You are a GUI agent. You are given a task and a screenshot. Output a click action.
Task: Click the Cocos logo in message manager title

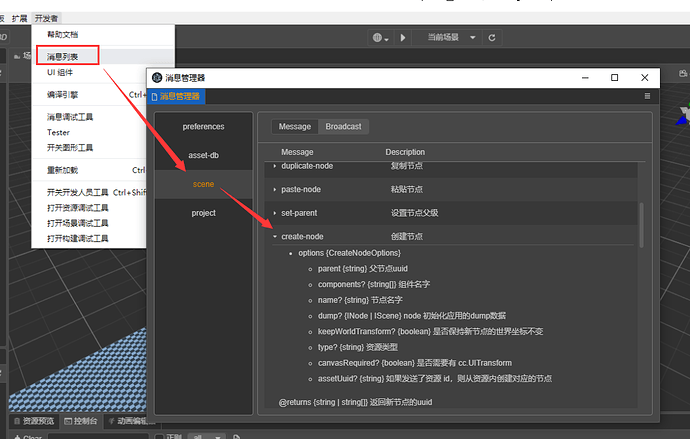click(157, 78)
